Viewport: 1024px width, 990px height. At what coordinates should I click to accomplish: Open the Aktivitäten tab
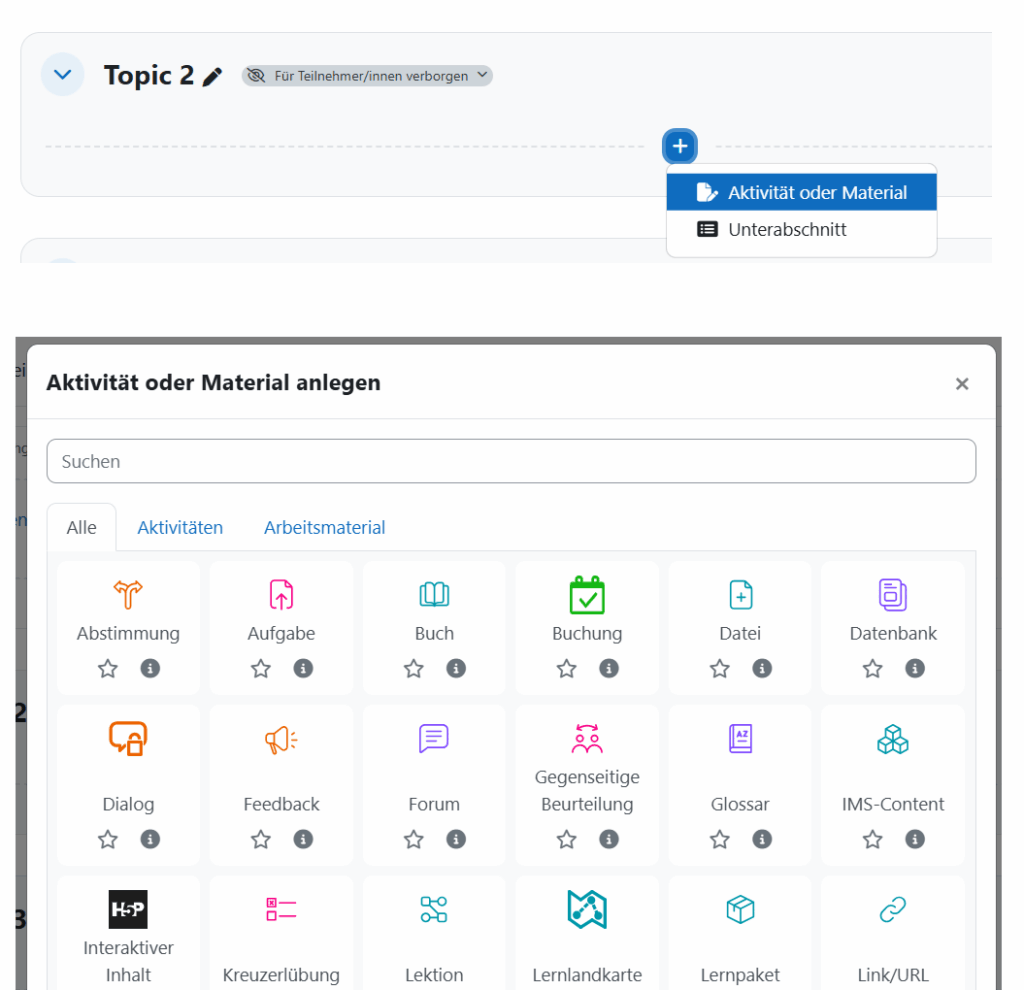[x=180, y=528]
